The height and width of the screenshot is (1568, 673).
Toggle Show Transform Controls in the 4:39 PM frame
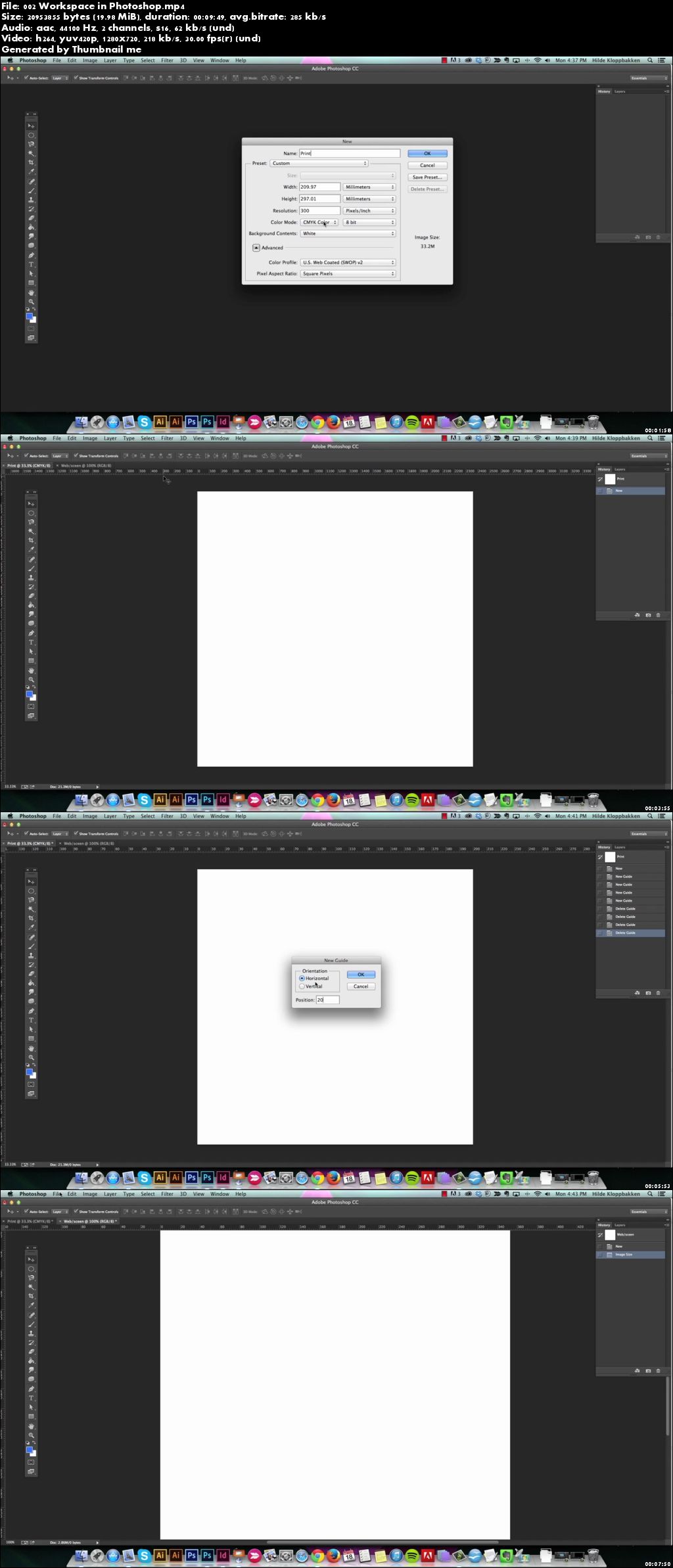[76, 456]
